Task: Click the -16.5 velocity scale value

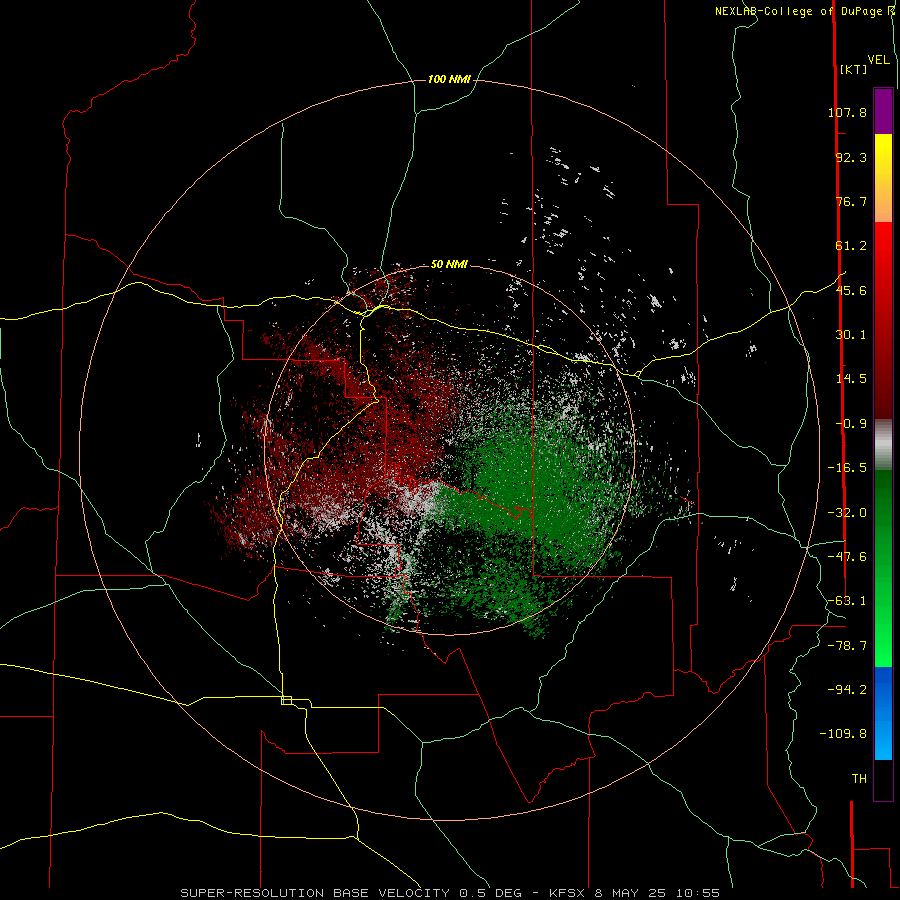Action: pyautogui.click(x=847, y=468)
